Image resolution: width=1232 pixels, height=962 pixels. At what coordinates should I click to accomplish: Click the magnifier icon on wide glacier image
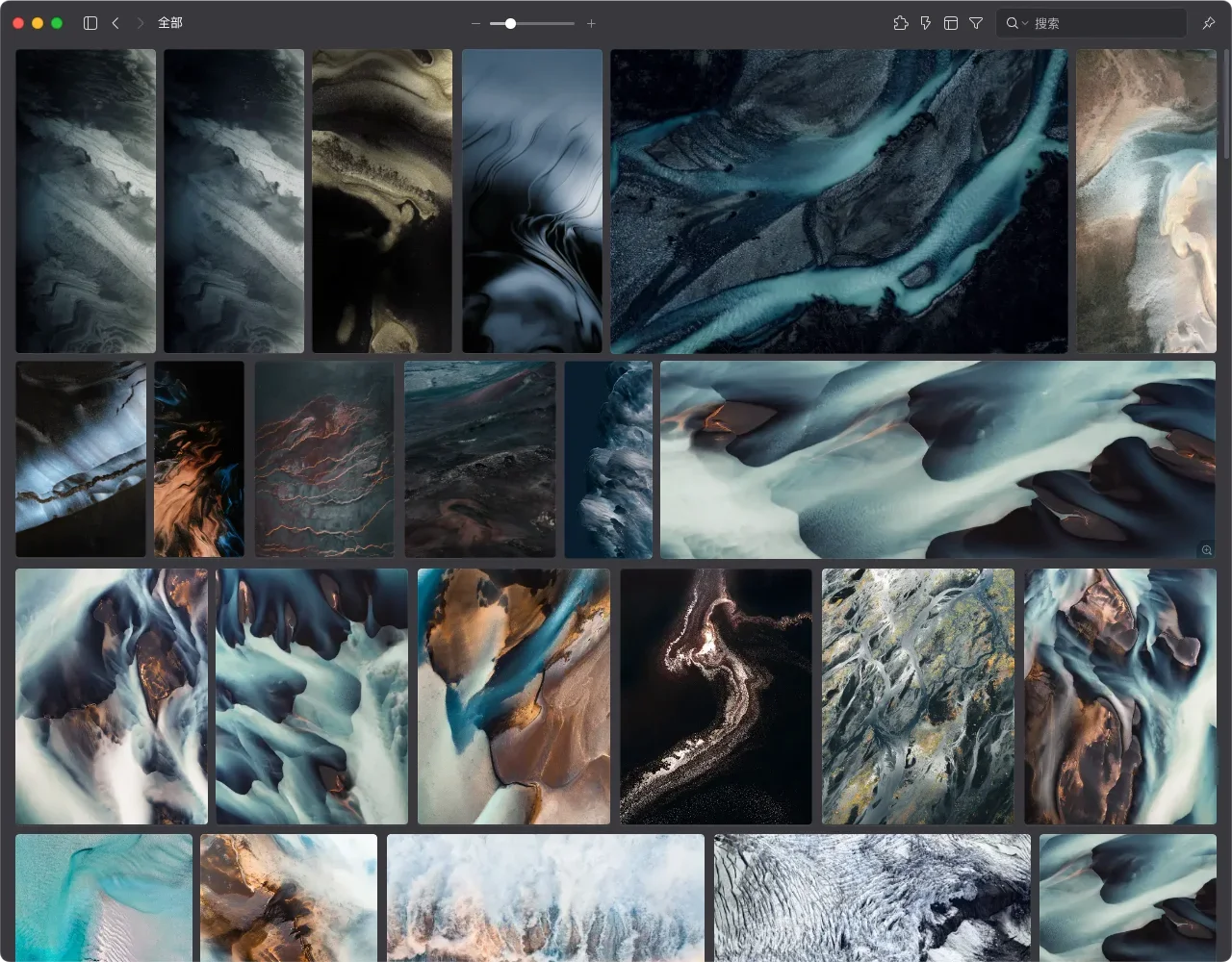coord(1206,549)
